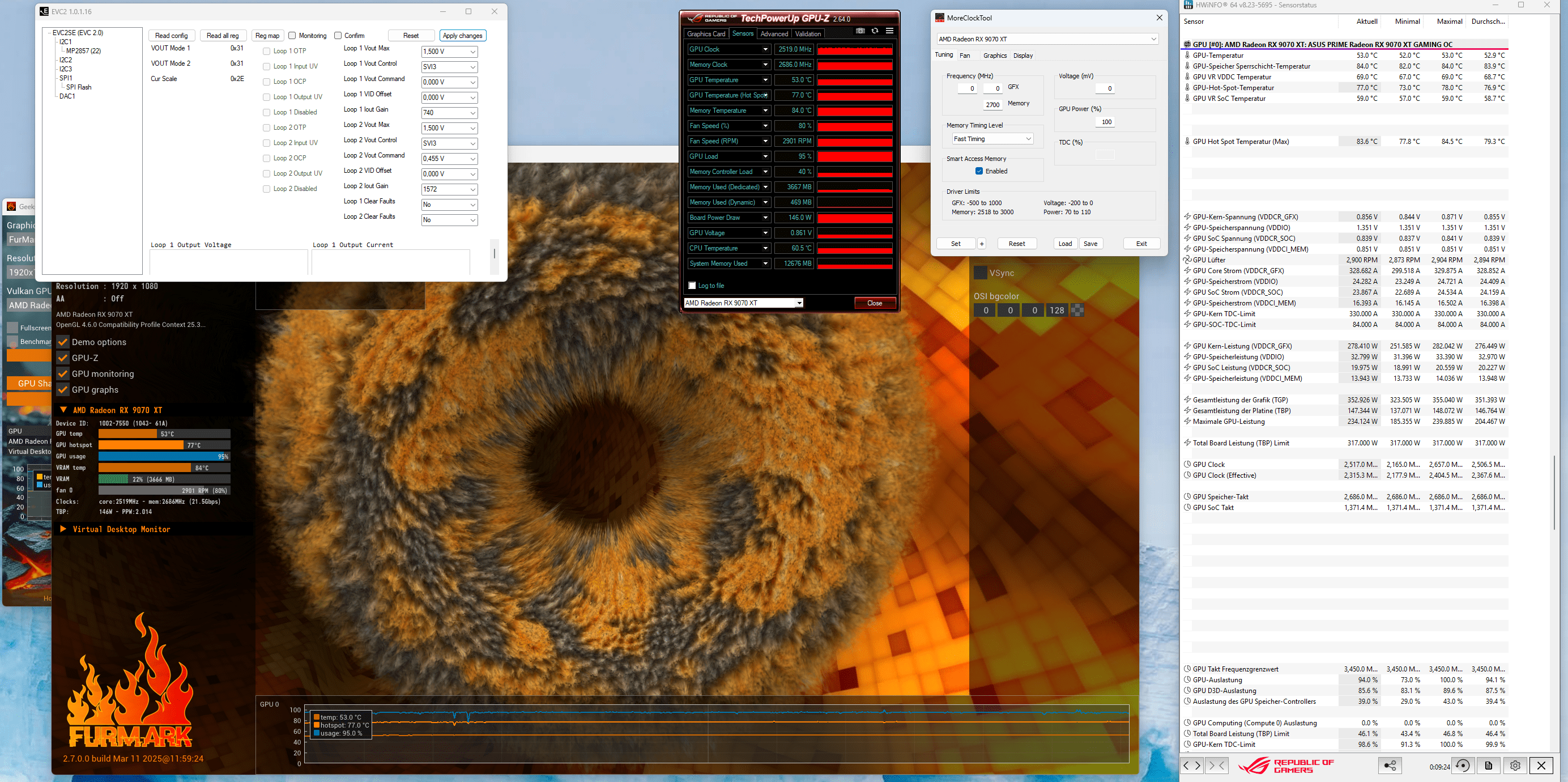1568x782 pixels.
Task: Open Loop 1 Vout Control dropdown
Action: [x=449, y=67]
